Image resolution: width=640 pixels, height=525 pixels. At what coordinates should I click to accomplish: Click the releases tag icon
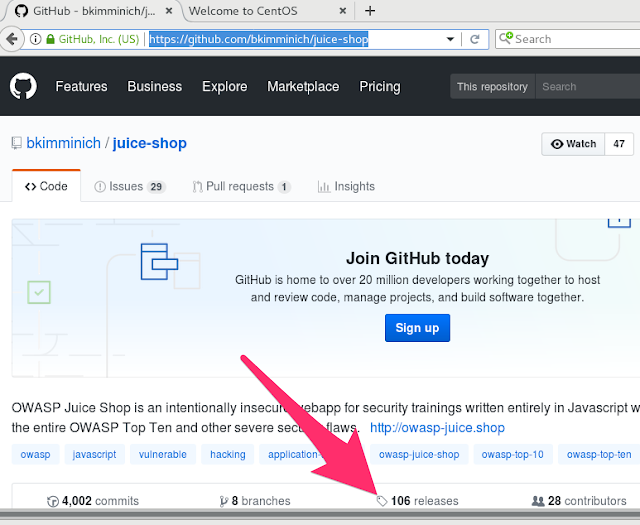click(382, 501)
